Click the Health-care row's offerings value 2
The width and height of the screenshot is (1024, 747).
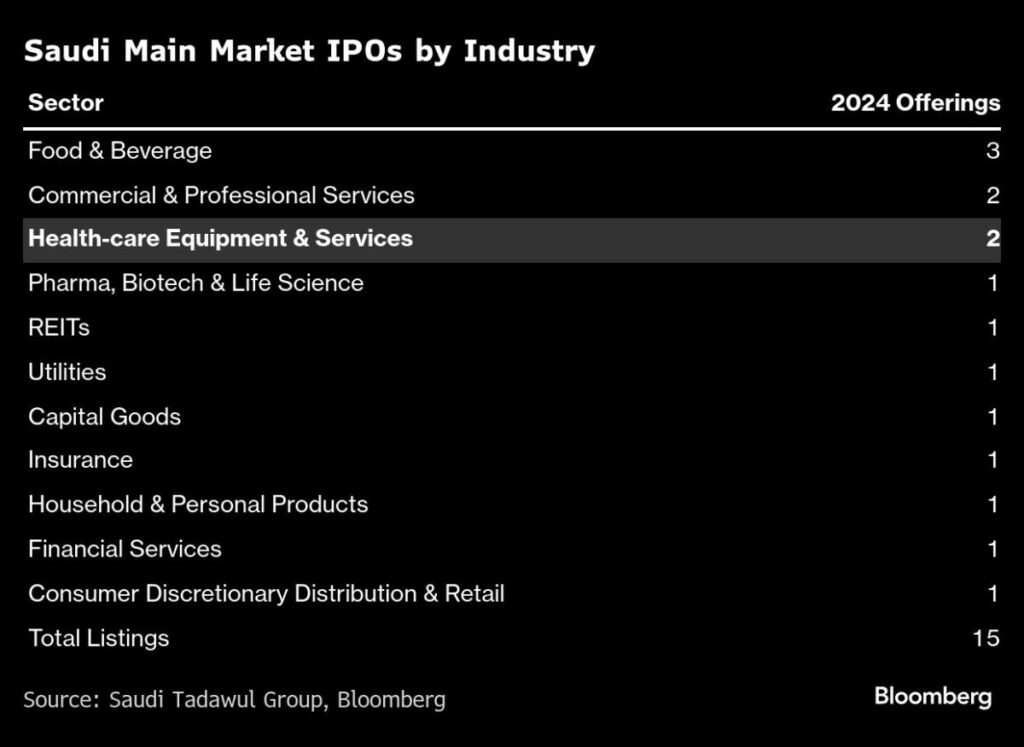click(x=992, y=239)
